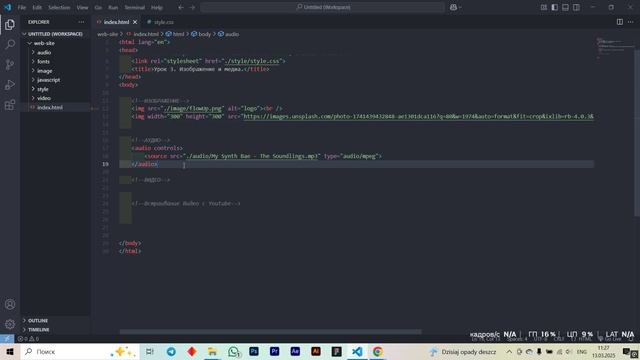This screenshot has width=640, height=360.
Task: Open the weather widget Dzisiaj opady deszcz
Action: pos(463,351)
